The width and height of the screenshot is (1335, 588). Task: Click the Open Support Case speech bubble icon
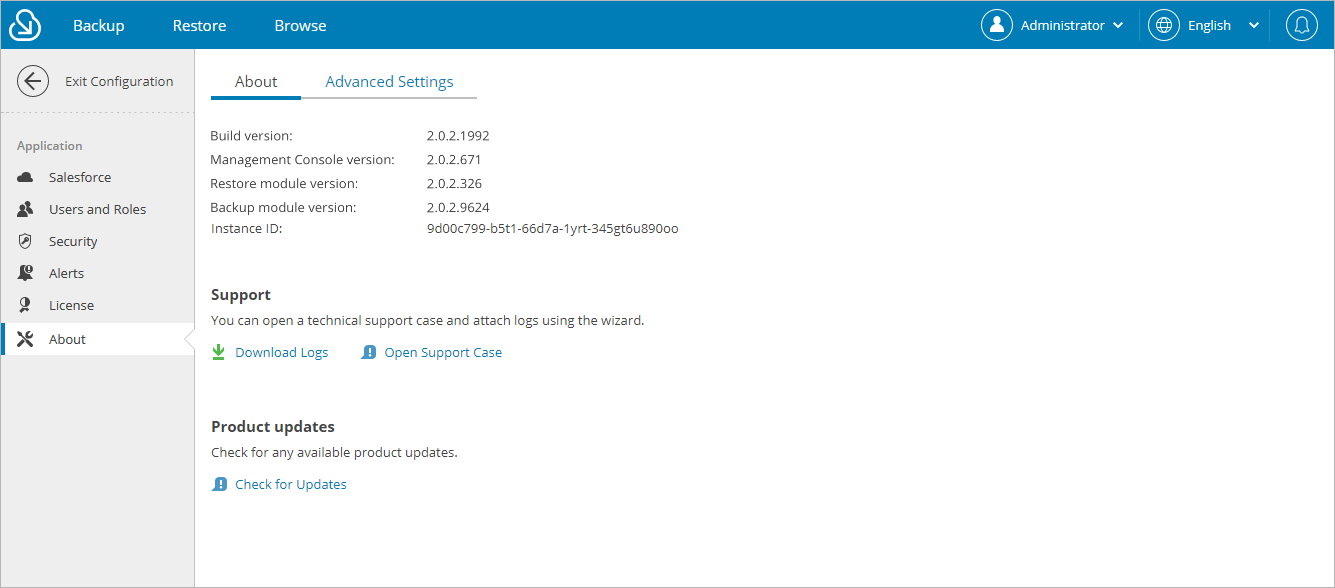369,352
